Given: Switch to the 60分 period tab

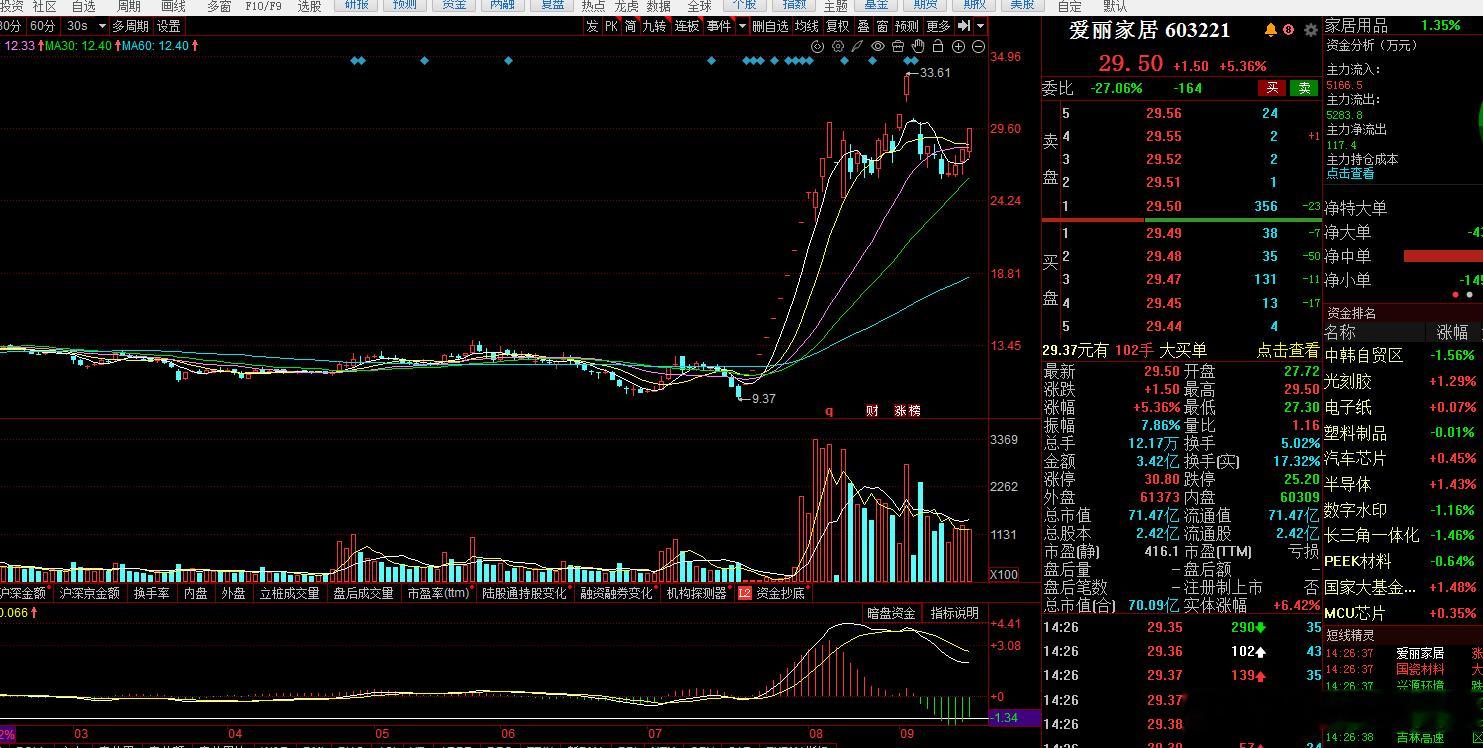Looking at the screenshot, I should pos(43,26).
